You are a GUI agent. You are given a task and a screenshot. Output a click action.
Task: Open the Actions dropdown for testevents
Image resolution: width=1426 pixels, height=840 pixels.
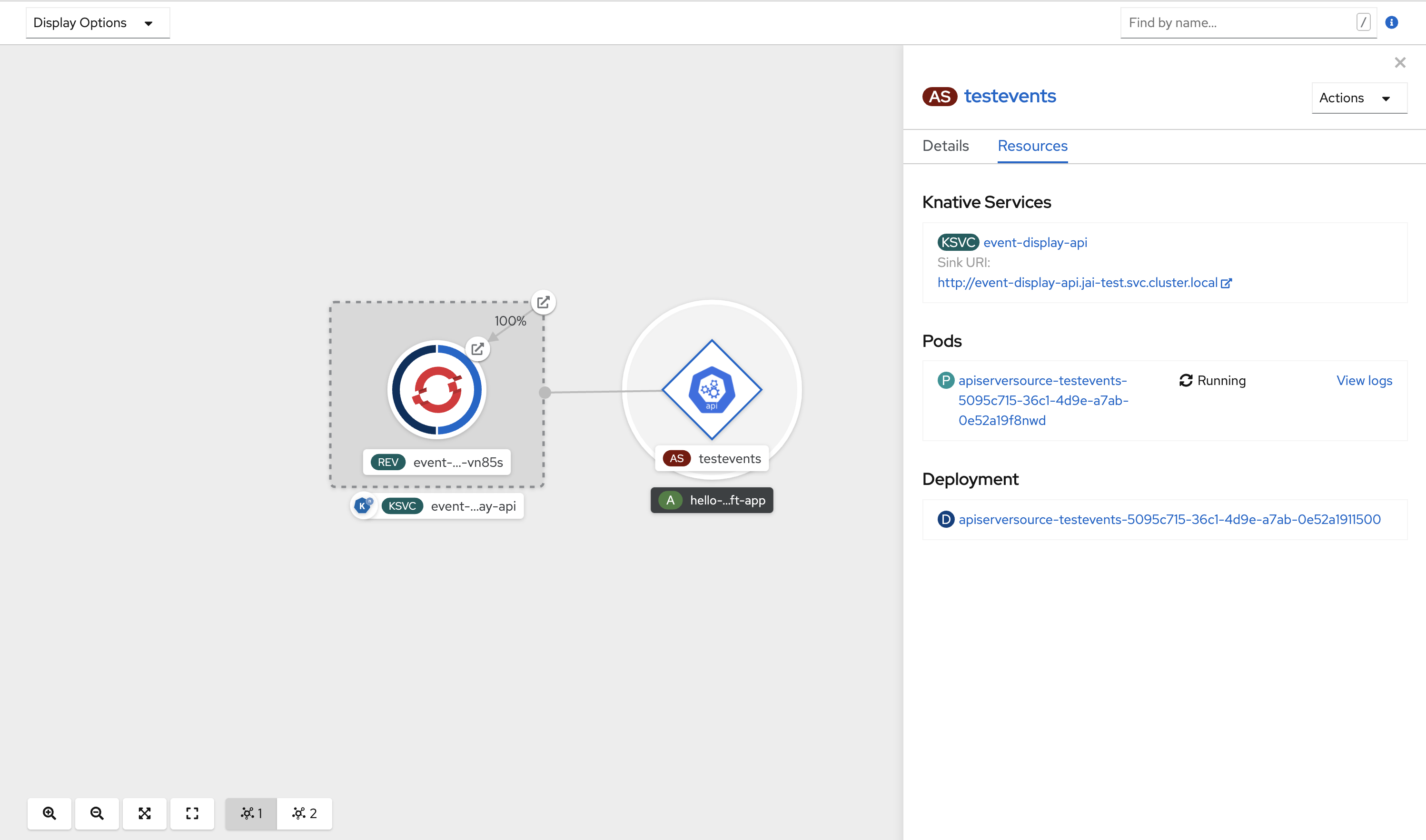[1358, 98]
